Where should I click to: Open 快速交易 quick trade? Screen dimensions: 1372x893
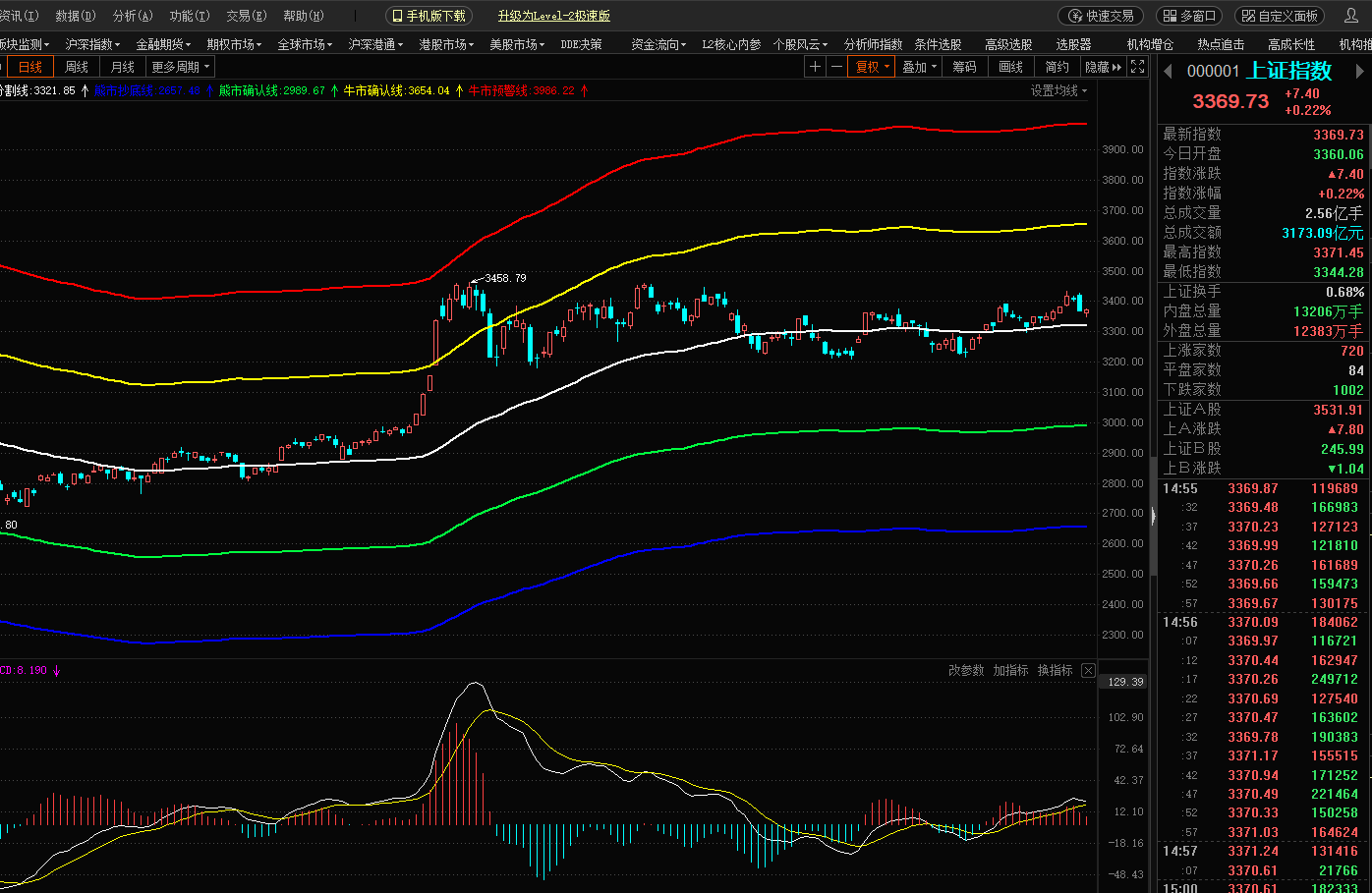tap(1100, 16)
